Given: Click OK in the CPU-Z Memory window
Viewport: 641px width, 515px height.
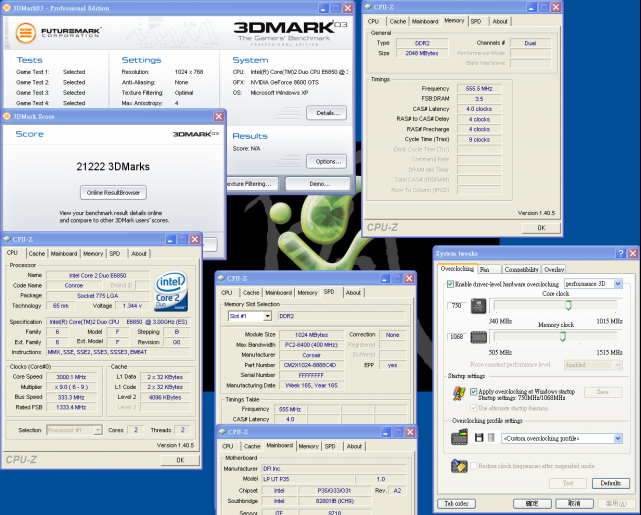Looking at the screenshot, I should tap(541, 228).
